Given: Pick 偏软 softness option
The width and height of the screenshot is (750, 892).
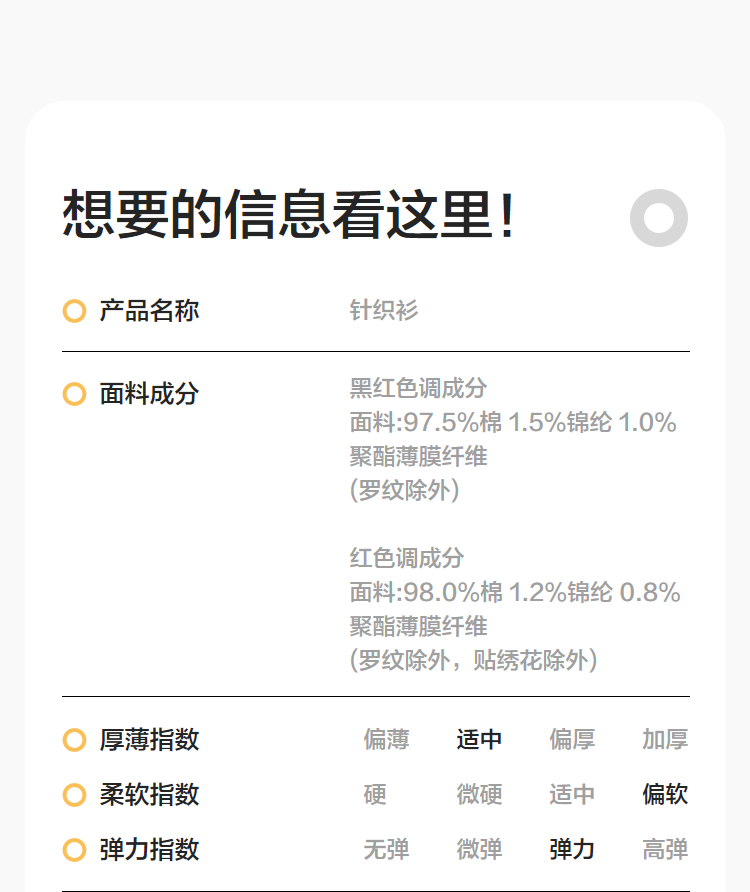Looking at the screenshot, I should tap(665, 795).
